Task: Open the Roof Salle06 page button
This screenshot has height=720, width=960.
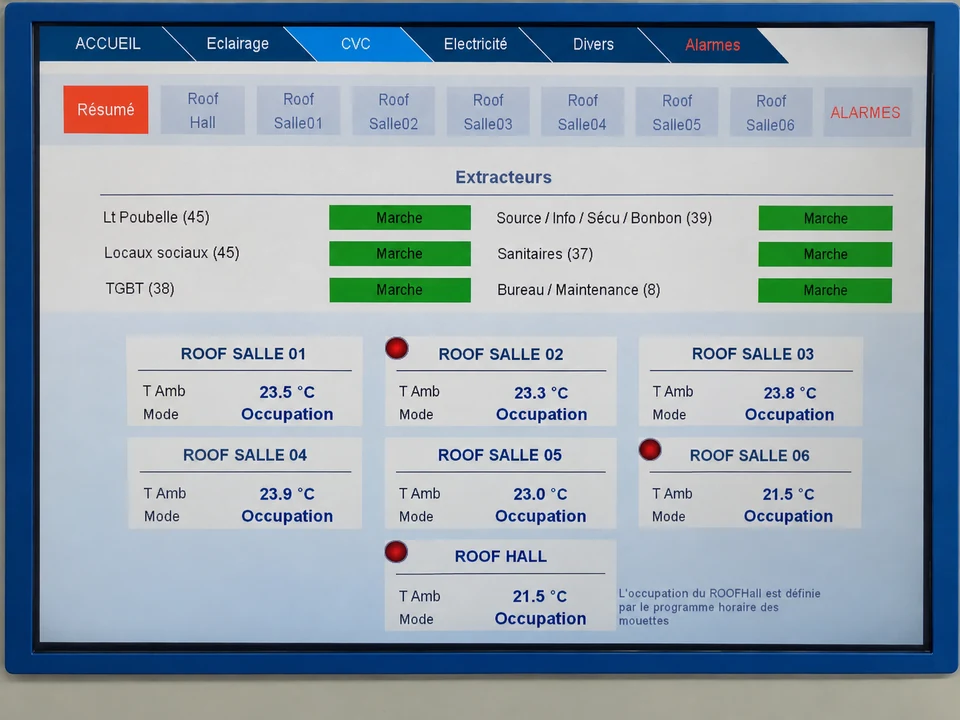Action: [x=771, y=113]
